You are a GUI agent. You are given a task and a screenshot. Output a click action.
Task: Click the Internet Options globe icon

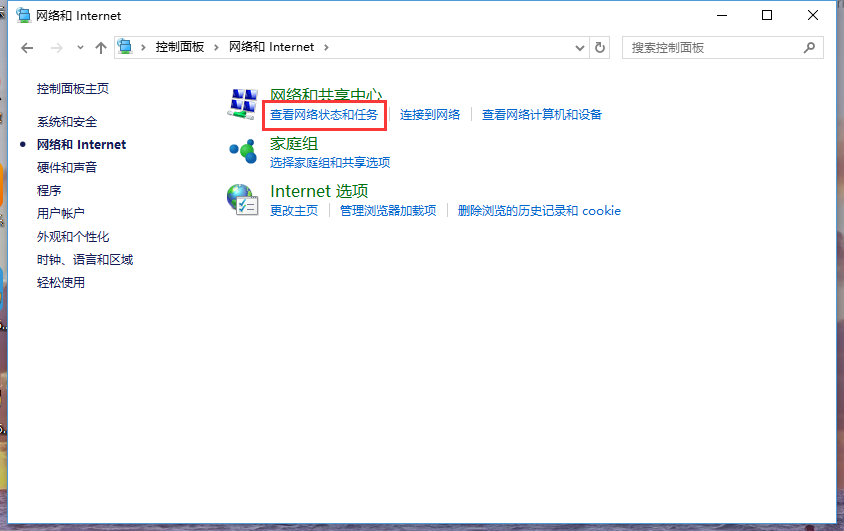pyautogui.click(x=243, y=200)
